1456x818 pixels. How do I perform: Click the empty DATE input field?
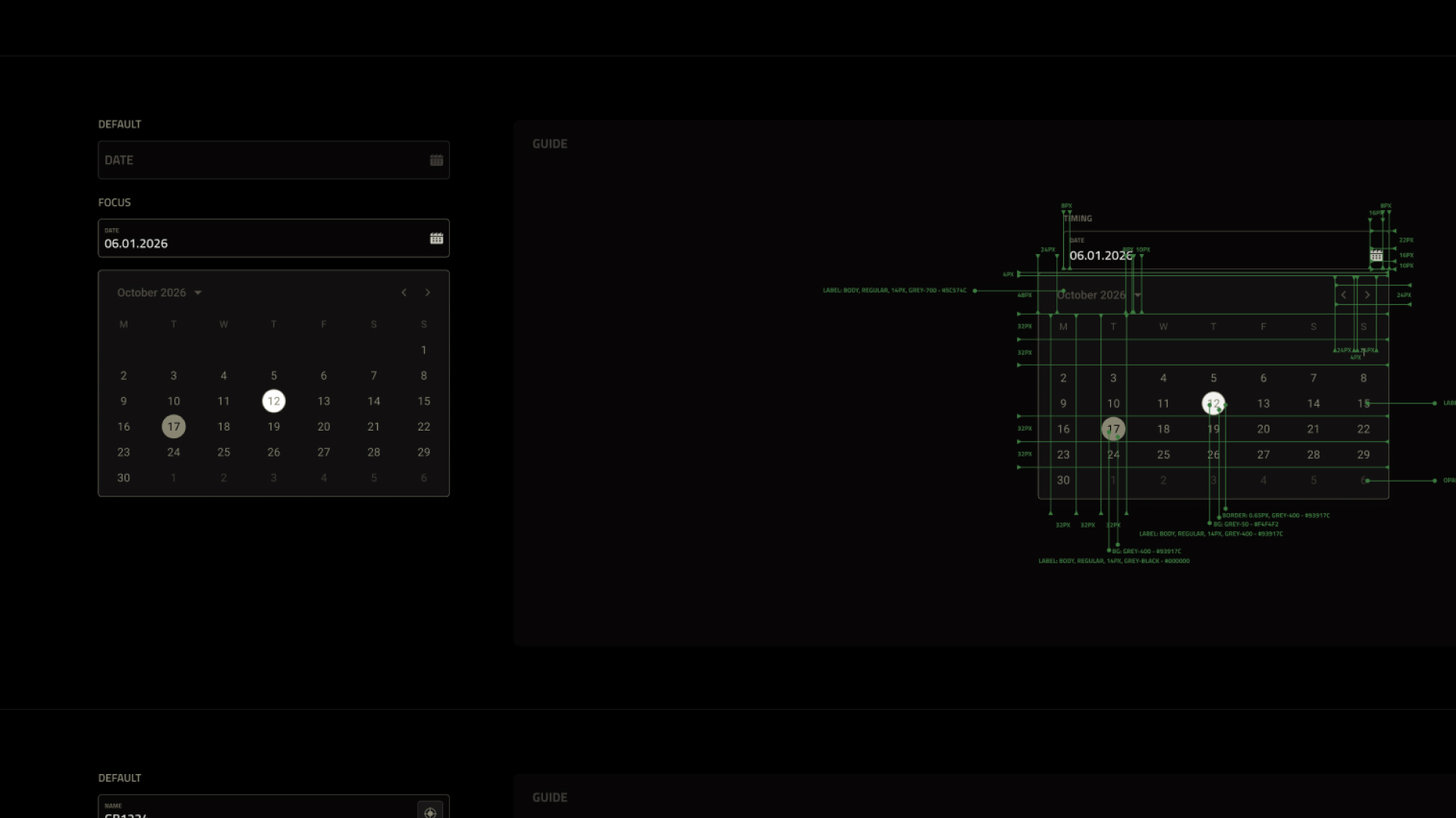click(x=274, y=160)
